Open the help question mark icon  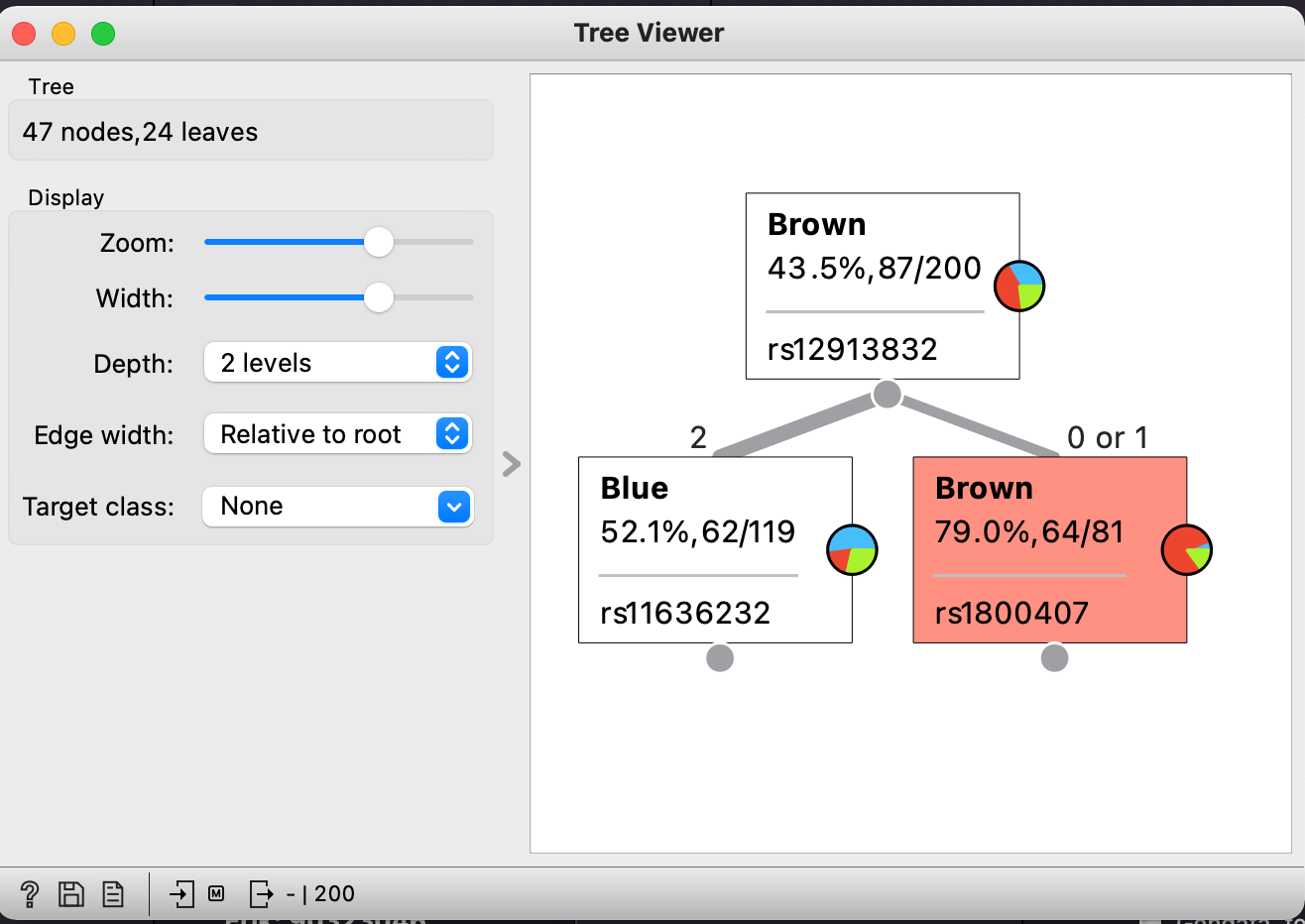(30, 894)
